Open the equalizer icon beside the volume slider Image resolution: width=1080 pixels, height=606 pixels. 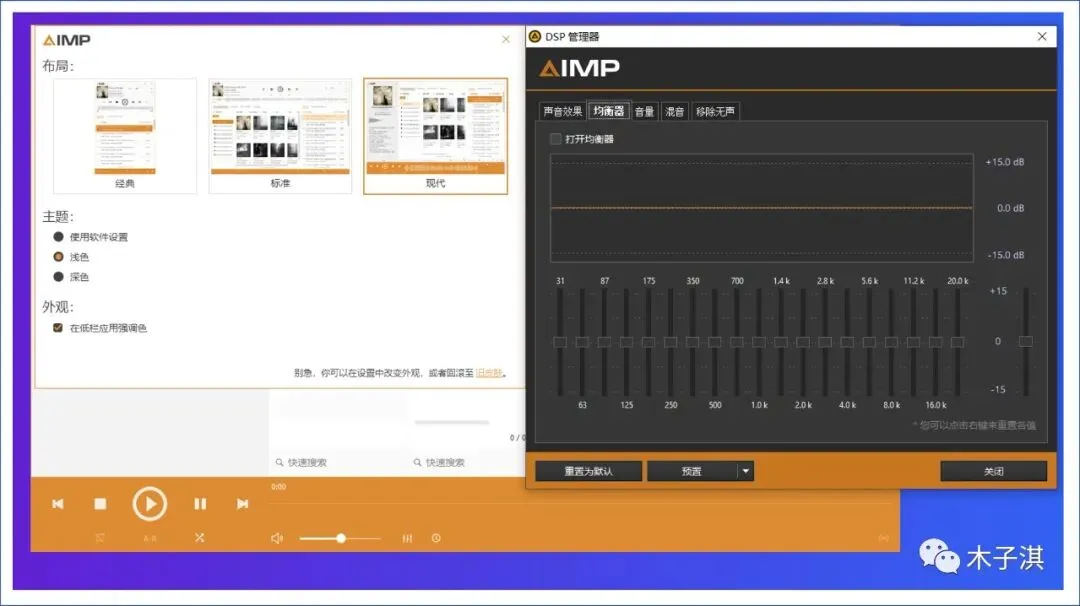click(x=407, y=538)
